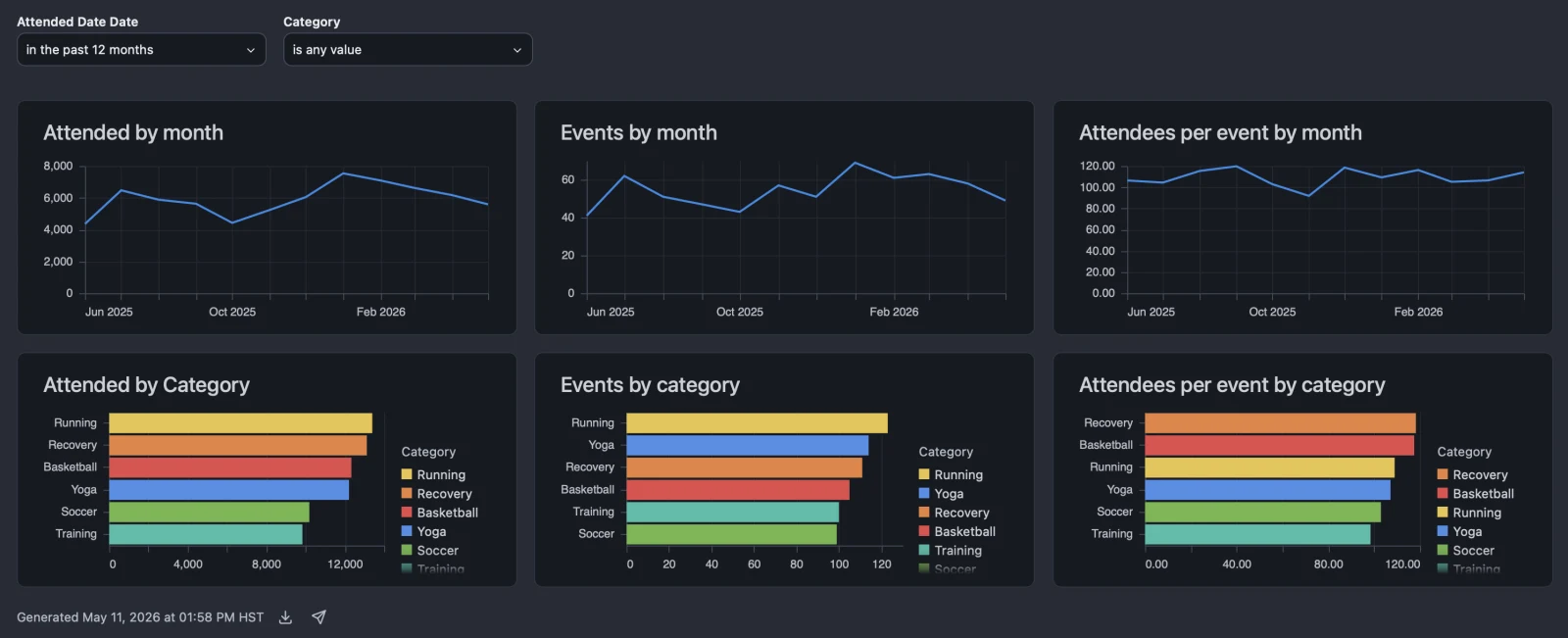This screenshot has height=638, width=1568.
Task: Click the Generated May 11, 2026 timestamp text
Action: point(140,617)
